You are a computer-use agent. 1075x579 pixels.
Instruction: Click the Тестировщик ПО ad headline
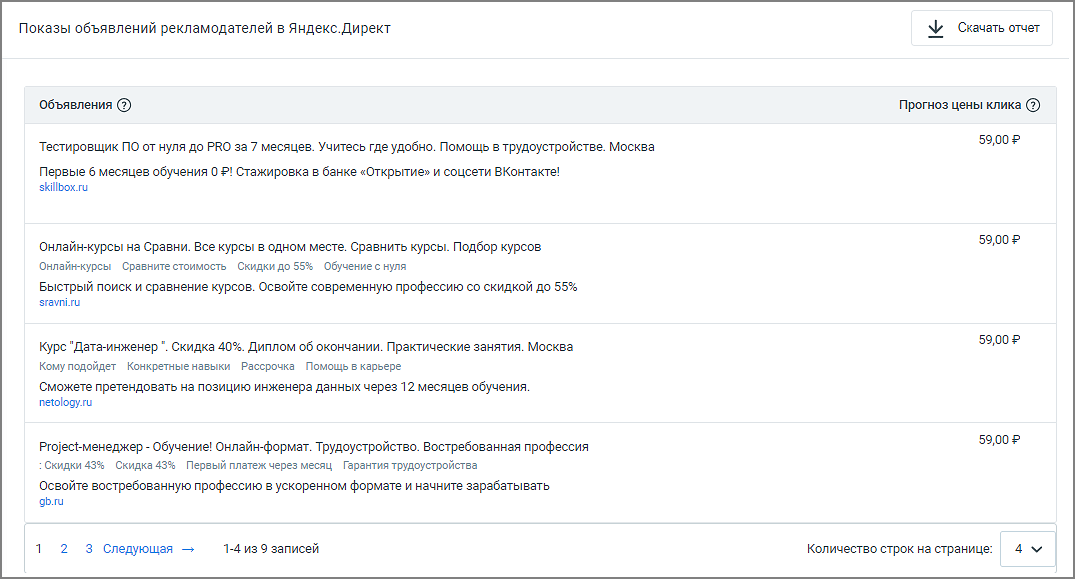point(347,147)
